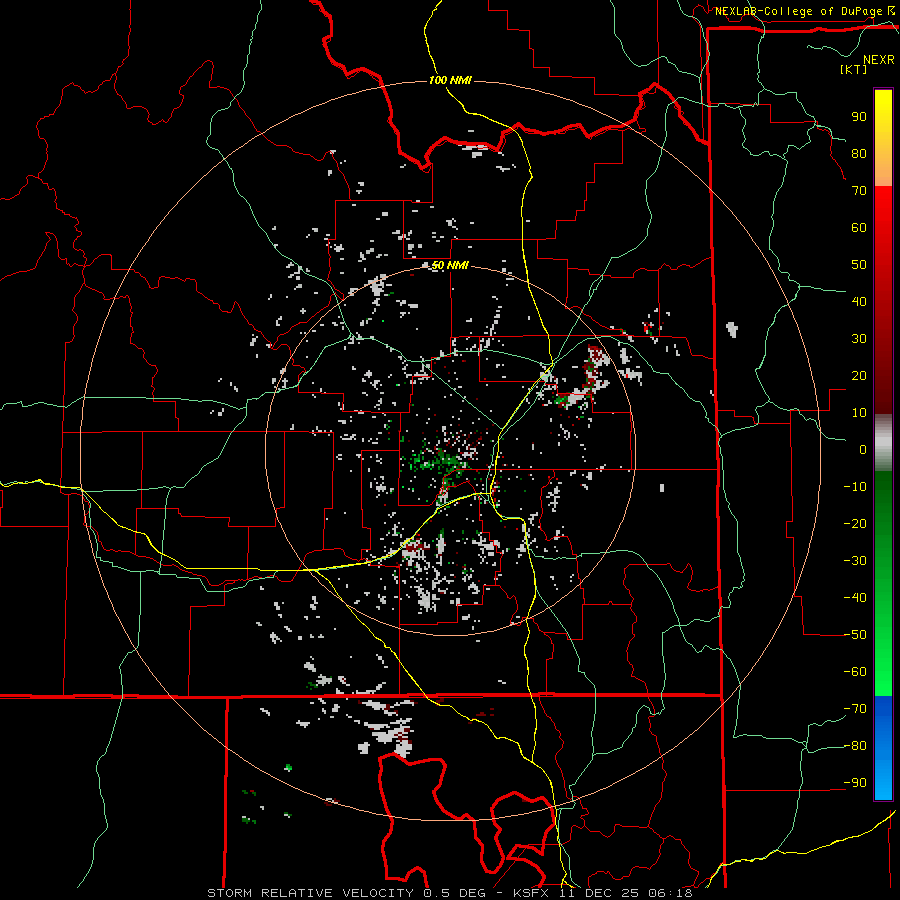Click the 70 value on velocity scale

pos(859,191)
